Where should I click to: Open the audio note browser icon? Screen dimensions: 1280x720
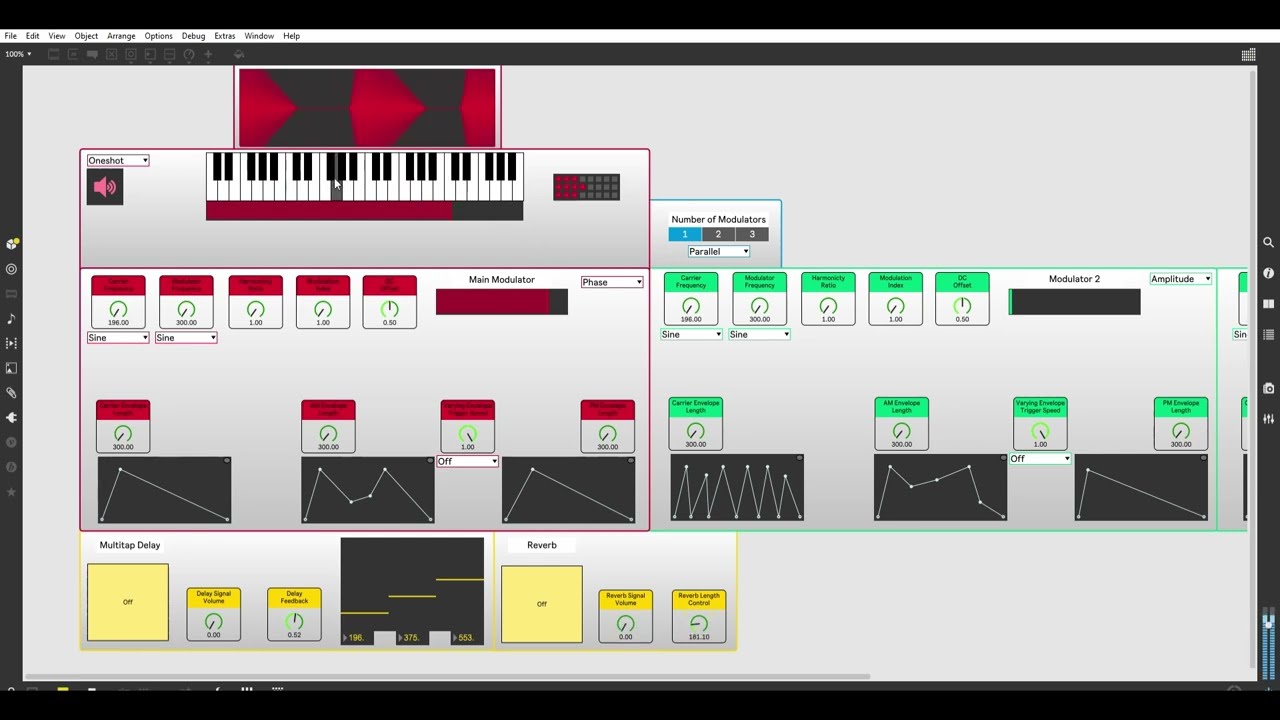coord(12,318)
